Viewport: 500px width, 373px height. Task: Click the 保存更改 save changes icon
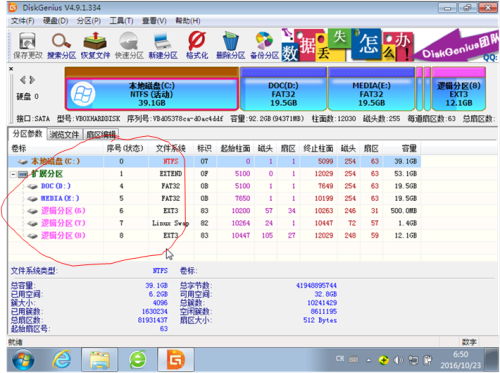click(x=28, y=46)
